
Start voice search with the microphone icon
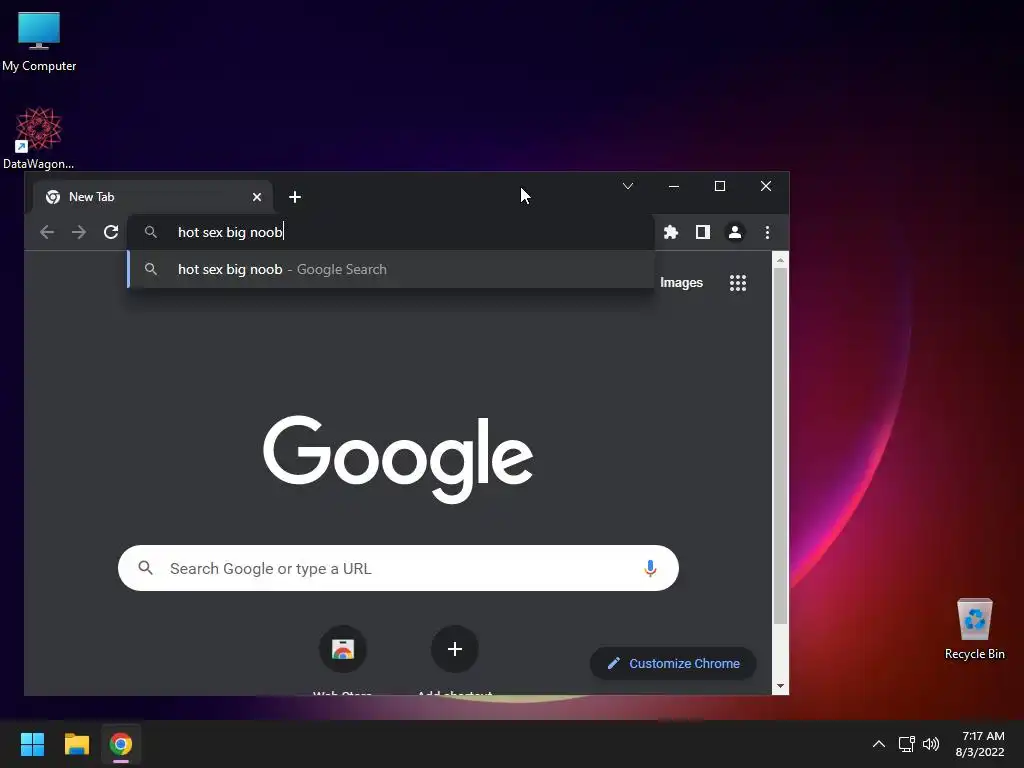[x=650, y=568]
